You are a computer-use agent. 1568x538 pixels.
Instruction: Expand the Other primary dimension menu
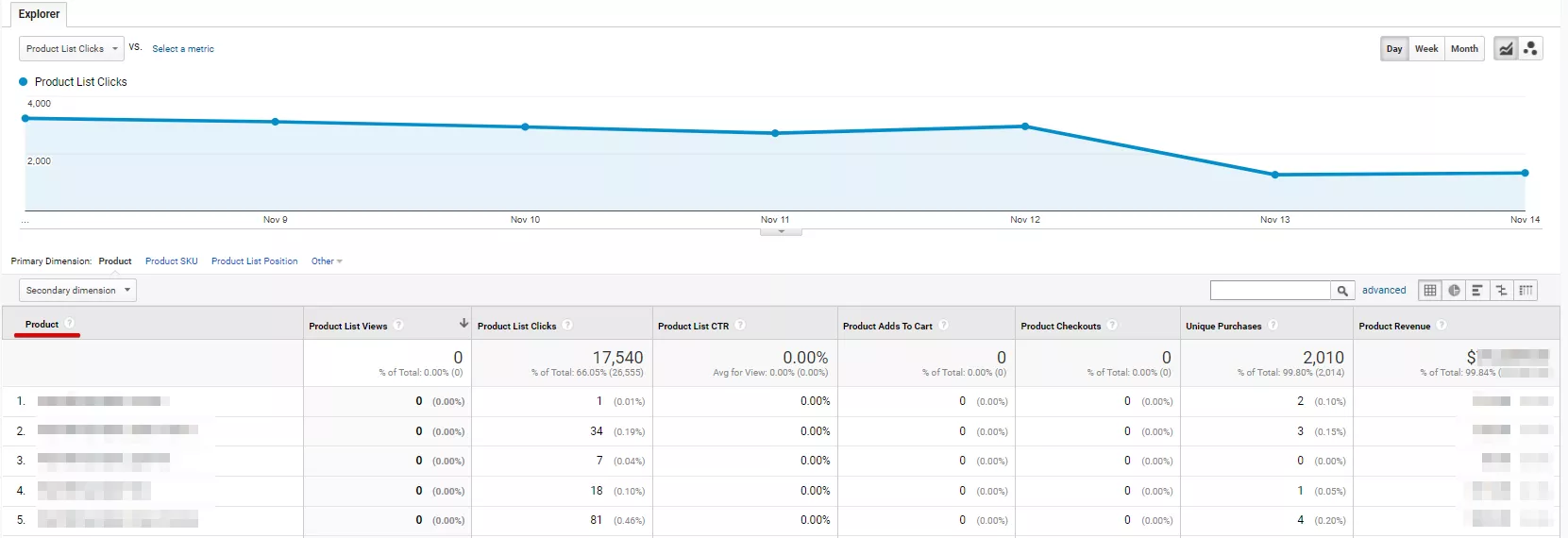pyautogui.click(x=327, y=261)
